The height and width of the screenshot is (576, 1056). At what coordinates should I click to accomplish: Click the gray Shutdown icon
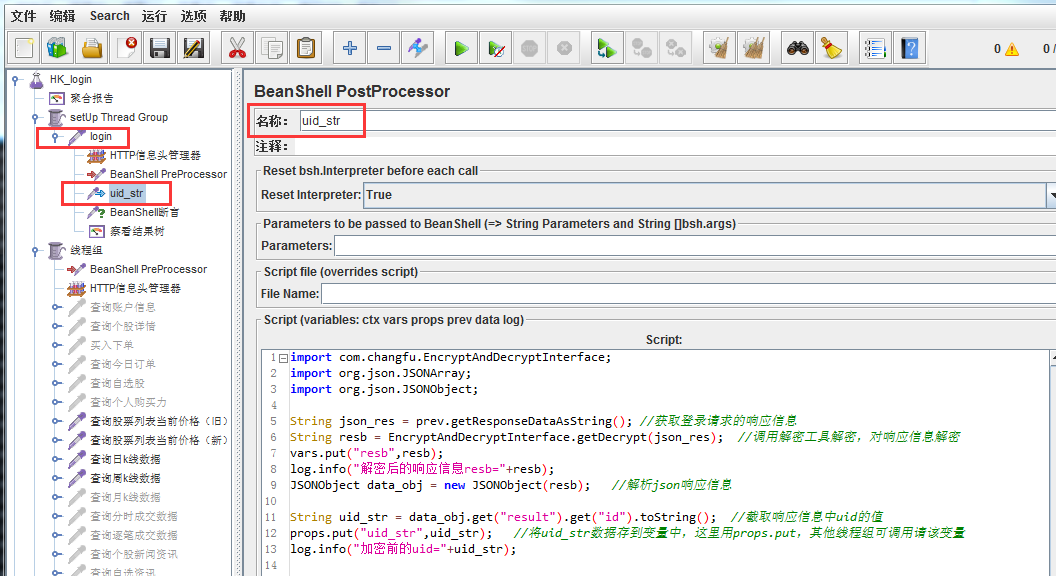pyautogui.click(x=564, y=48)
